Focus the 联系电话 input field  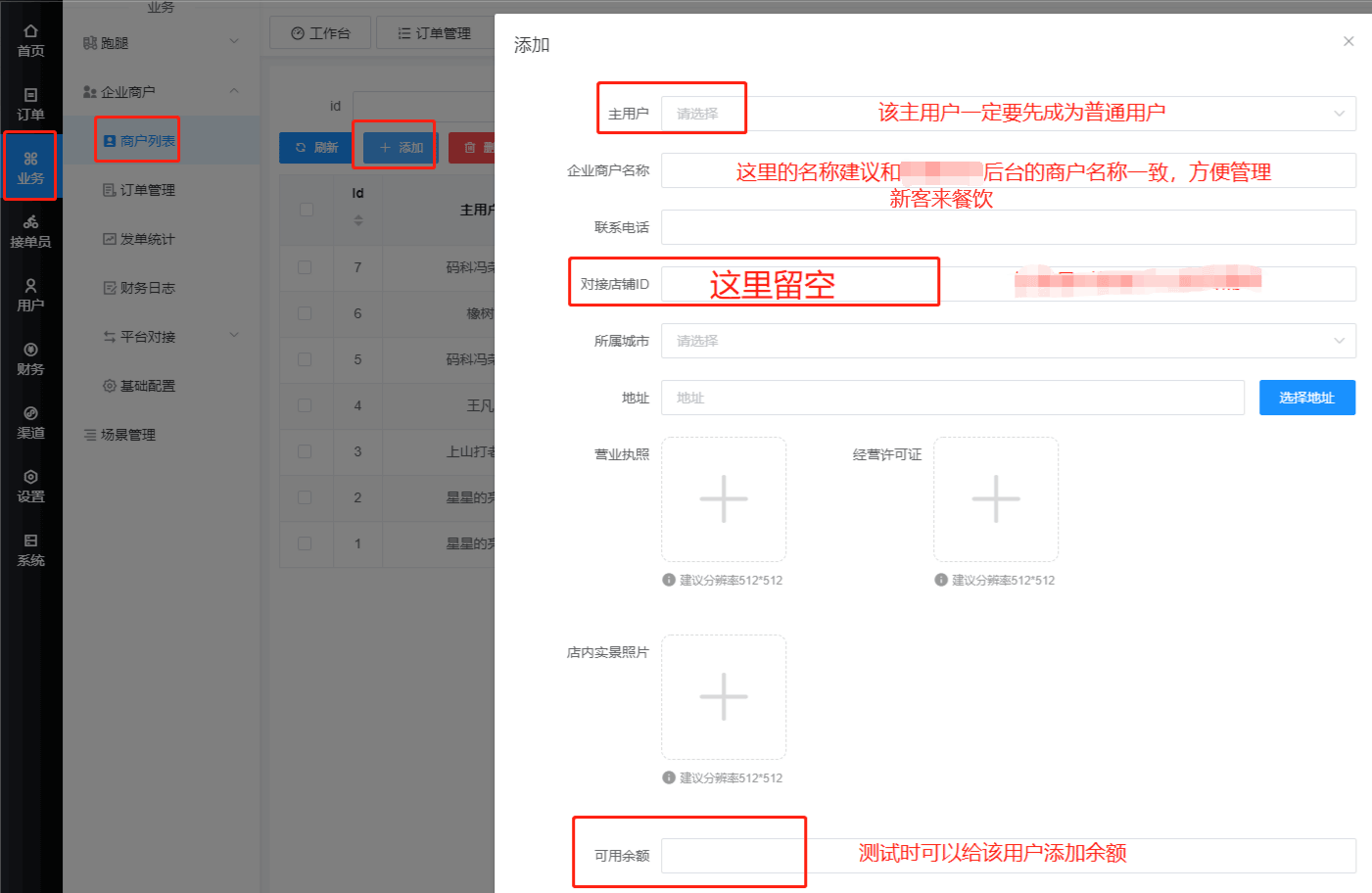click(1008, 227)
